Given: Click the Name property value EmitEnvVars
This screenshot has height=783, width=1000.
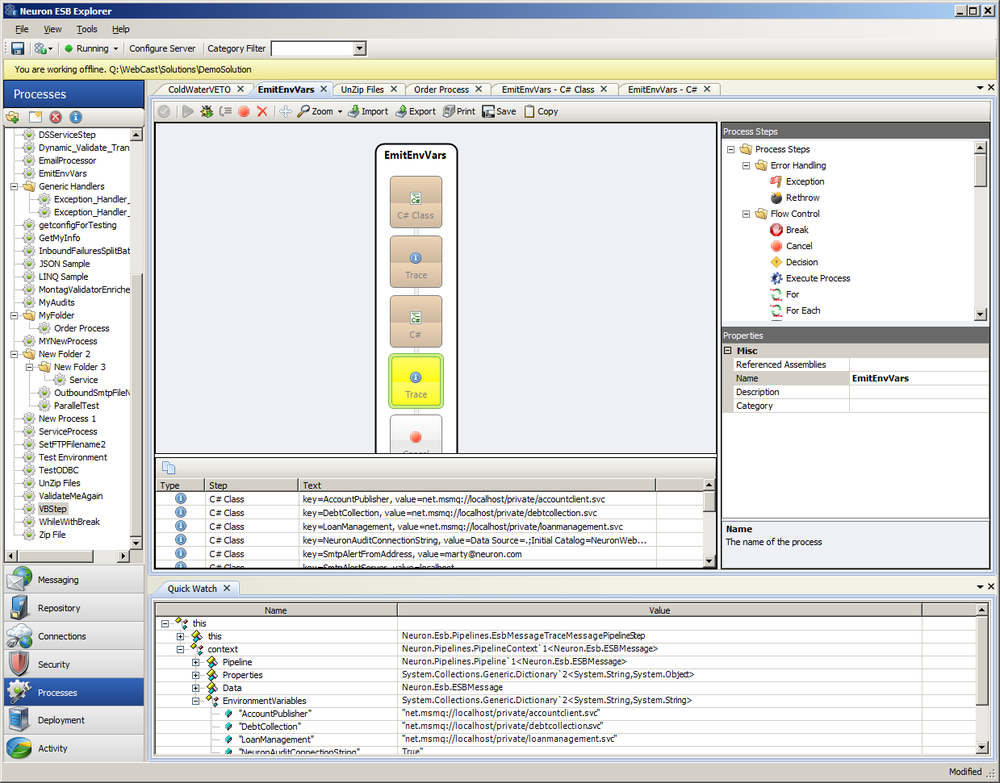Looking at the screenshot, I should tap(918, 379).
